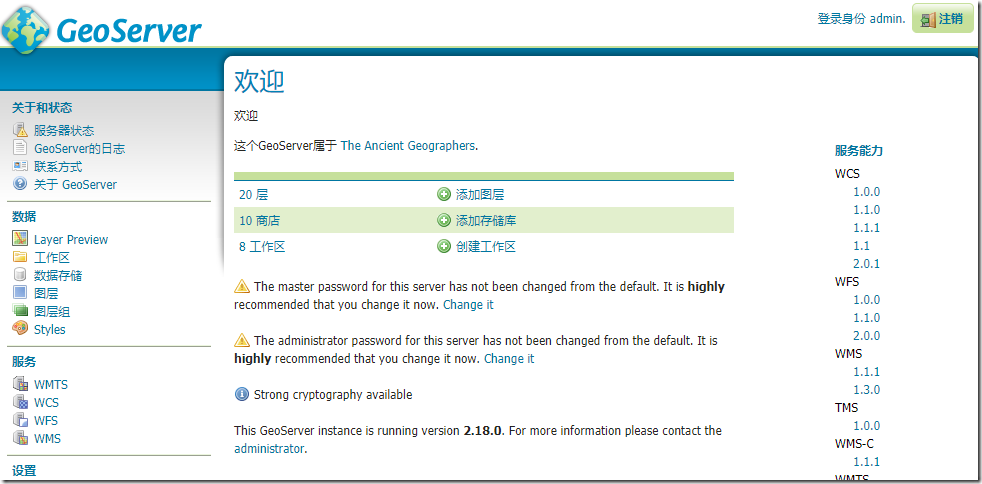Screen dimensions: 982x484
Task: Click the Styles palette icon
Action: point(21,329)
